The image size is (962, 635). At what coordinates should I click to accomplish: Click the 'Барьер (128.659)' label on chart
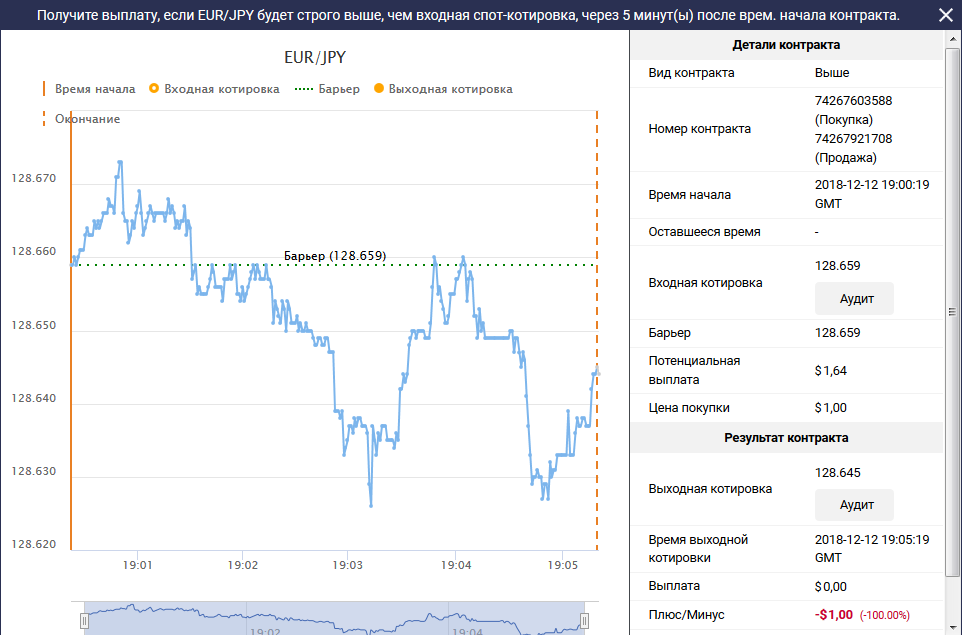tap(335, 255)
